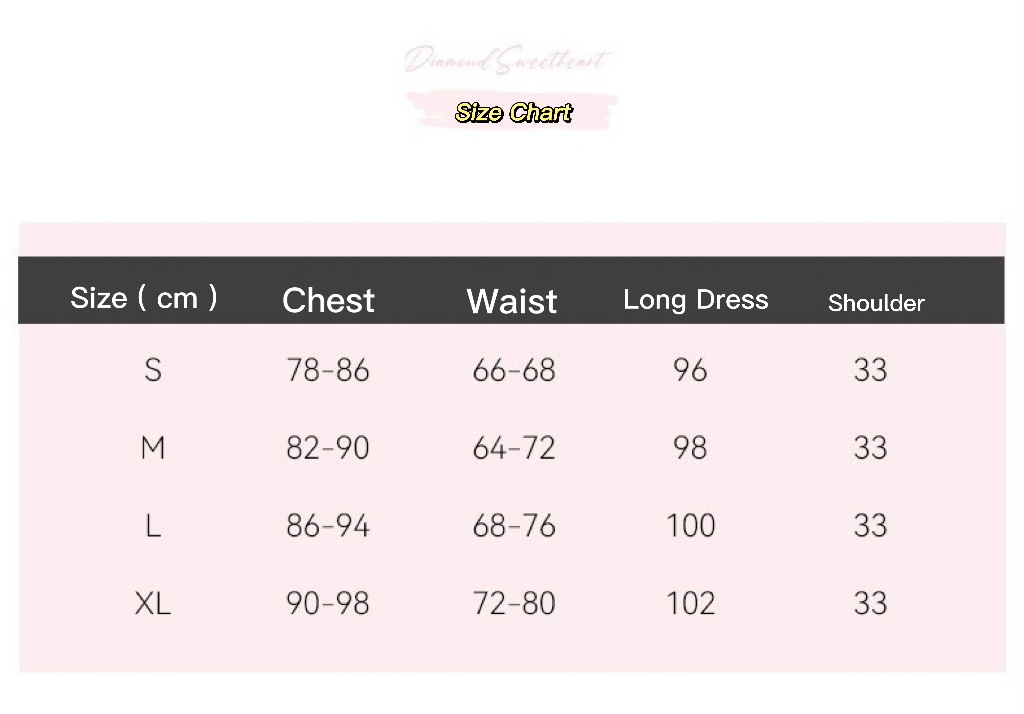This screenshot has height=714, width=1024.
Task: Select the Size (cm) column header
Action: (x=144, y=298)
